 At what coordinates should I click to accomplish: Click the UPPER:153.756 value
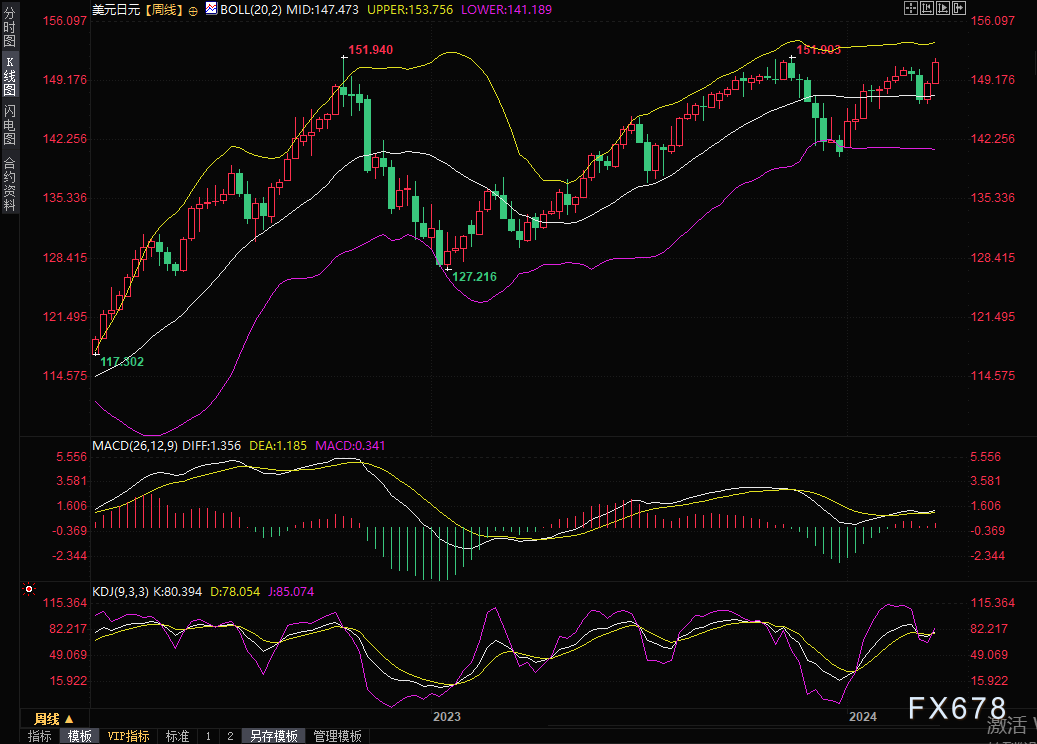click(410, 10)
